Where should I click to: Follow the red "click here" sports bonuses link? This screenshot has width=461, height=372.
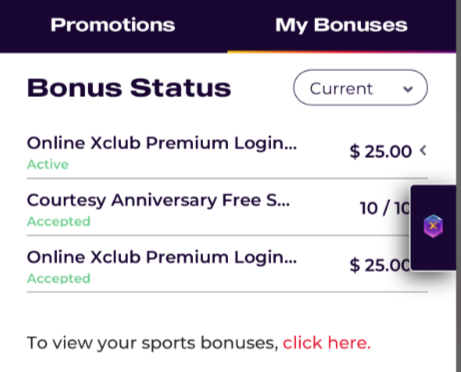(327, 343)
